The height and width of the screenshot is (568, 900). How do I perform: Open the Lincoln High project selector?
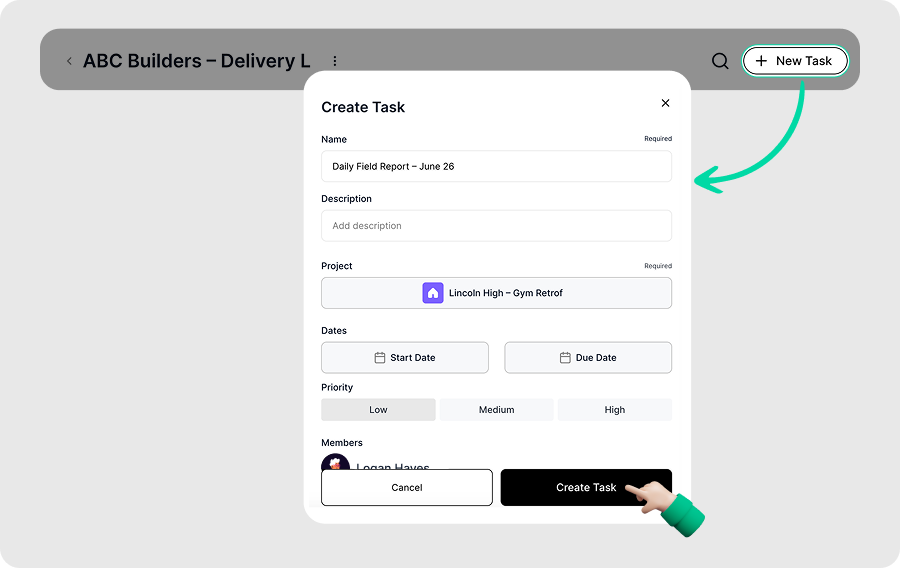pos(496,293)
